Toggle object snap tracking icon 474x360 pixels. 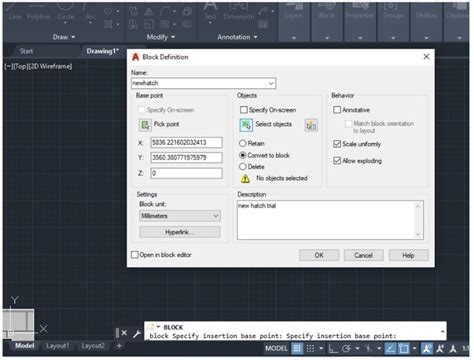click(390, 348)
